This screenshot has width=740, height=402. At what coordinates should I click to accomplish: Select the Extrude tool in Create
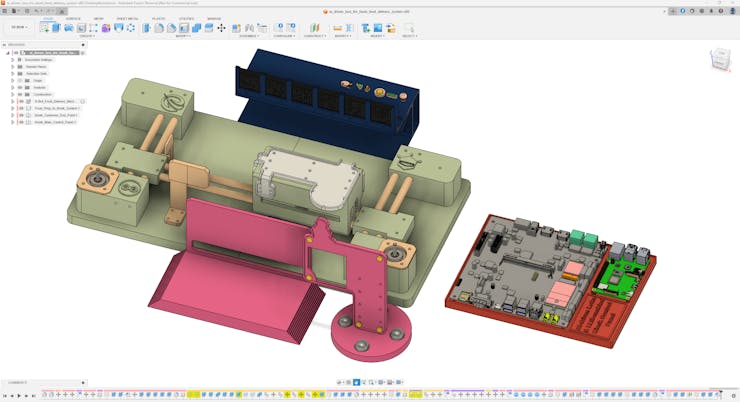58,28
